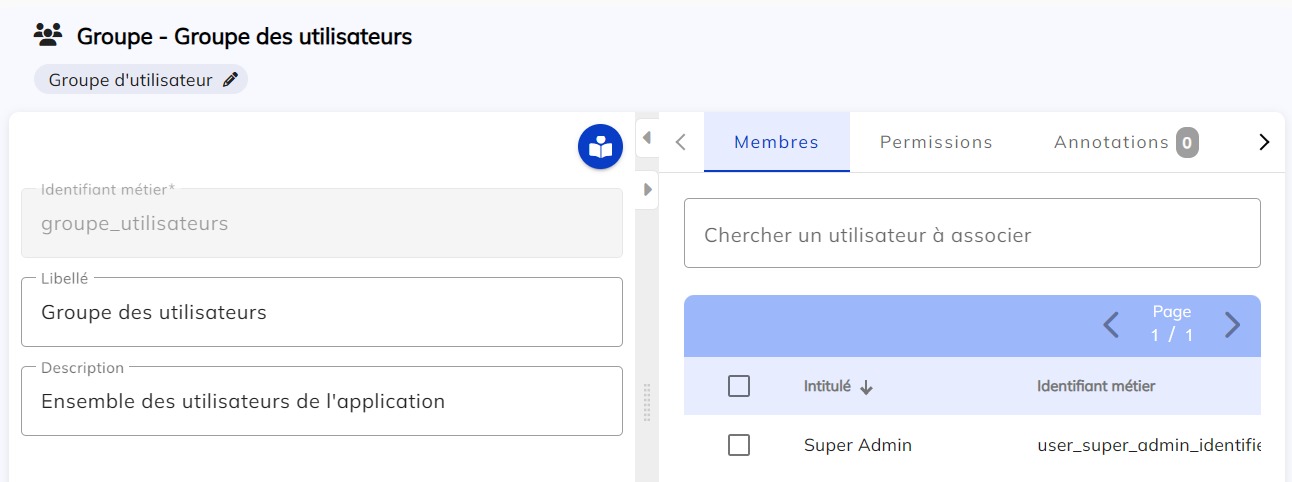Click the Chercher un utilisateur search field
The height and width of the screenshot is (482, 1292).
971,235
